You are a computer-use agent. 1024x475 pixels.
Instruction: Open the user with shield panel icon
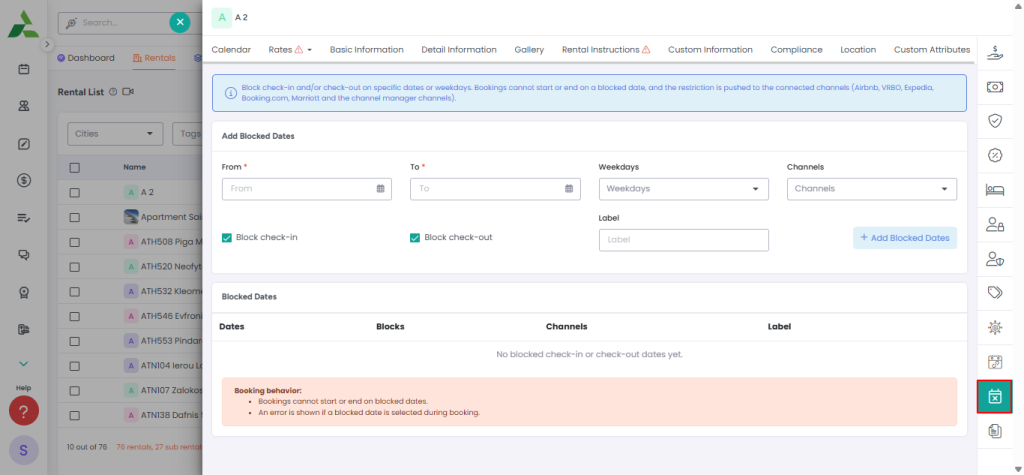pyautogui.click(x=994, y=259)
